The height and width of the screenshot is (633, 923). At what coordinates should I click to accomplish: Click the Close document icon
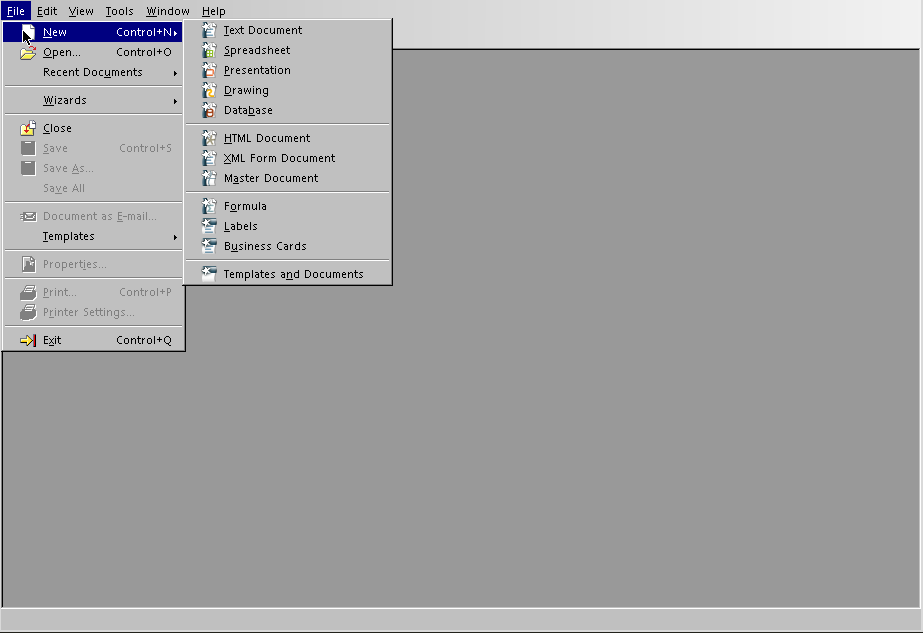click(28, 128)
